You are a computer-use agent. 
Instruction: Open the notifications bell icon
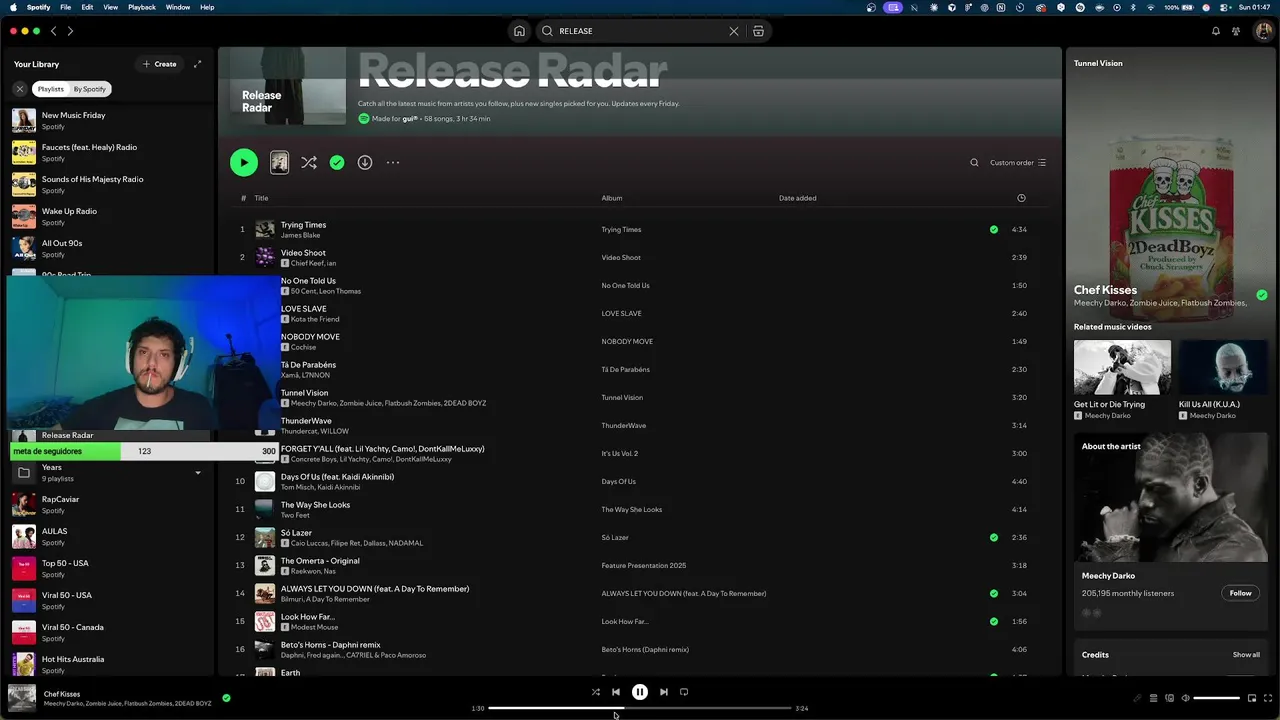pos(1216,31)
